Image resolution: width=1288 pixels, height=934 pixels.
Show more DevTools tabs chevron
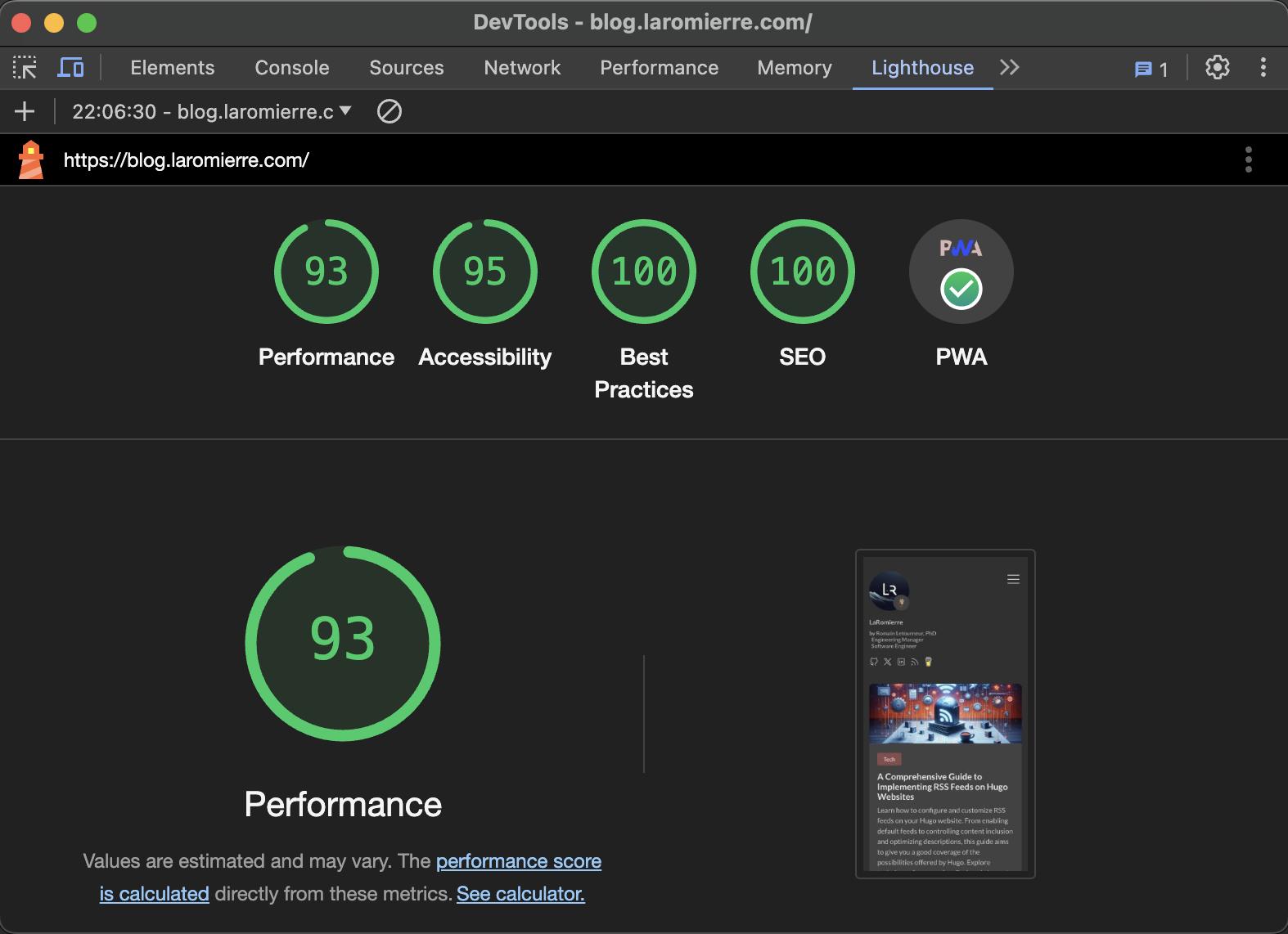pyautogui.click(x=1010, y=67)
